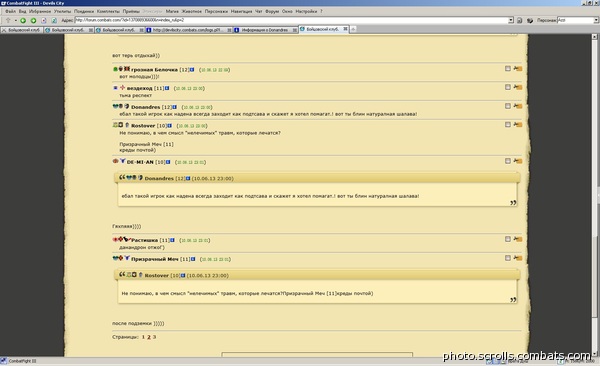600x366 pixels.
Task: Click the new tab icon after the last tab
Action: [353, 29]
